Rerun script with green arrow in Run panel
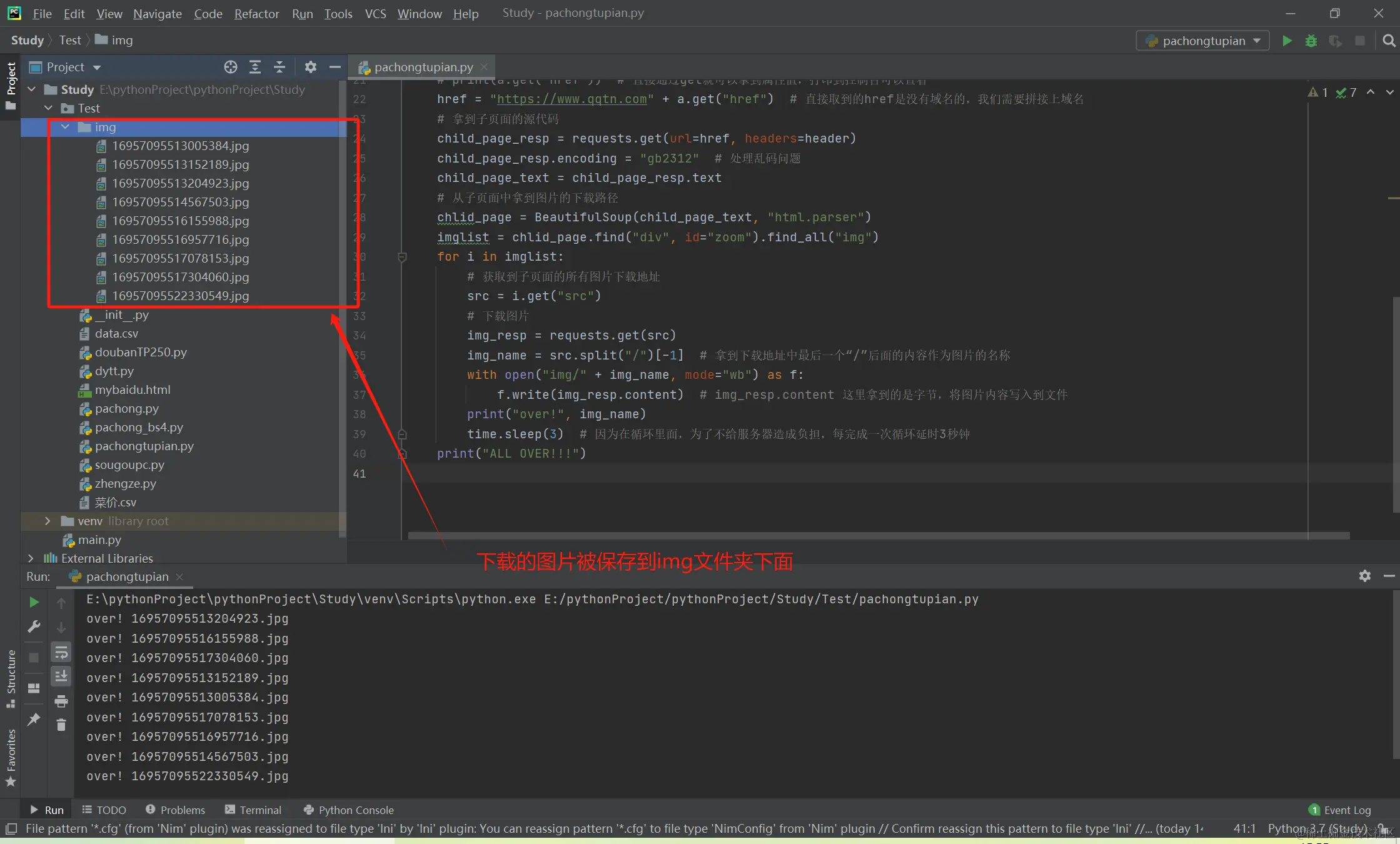Screen dimensions: 1400x844 point(34,602)
